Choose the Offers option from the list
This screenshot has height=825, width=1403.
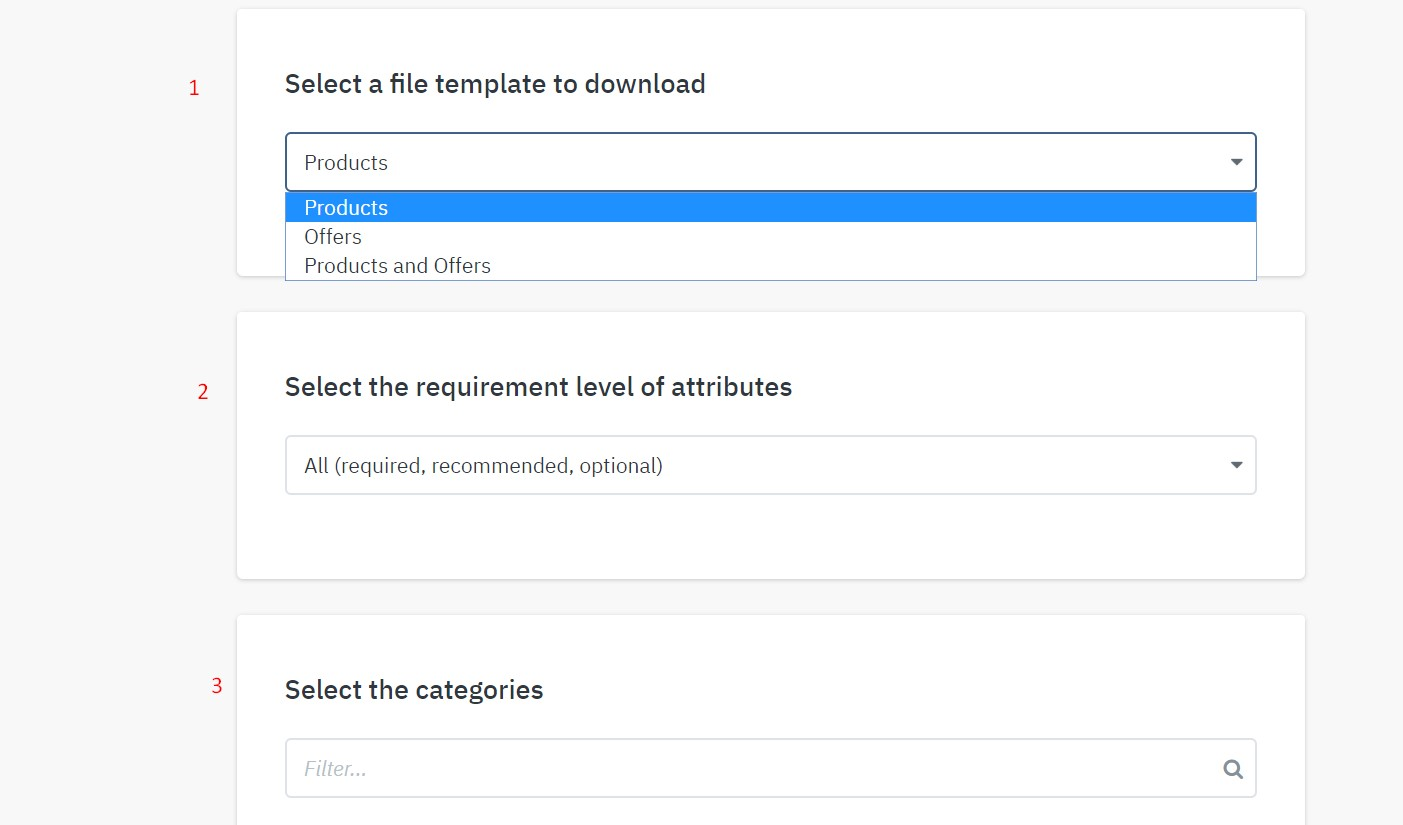[333, 237]
